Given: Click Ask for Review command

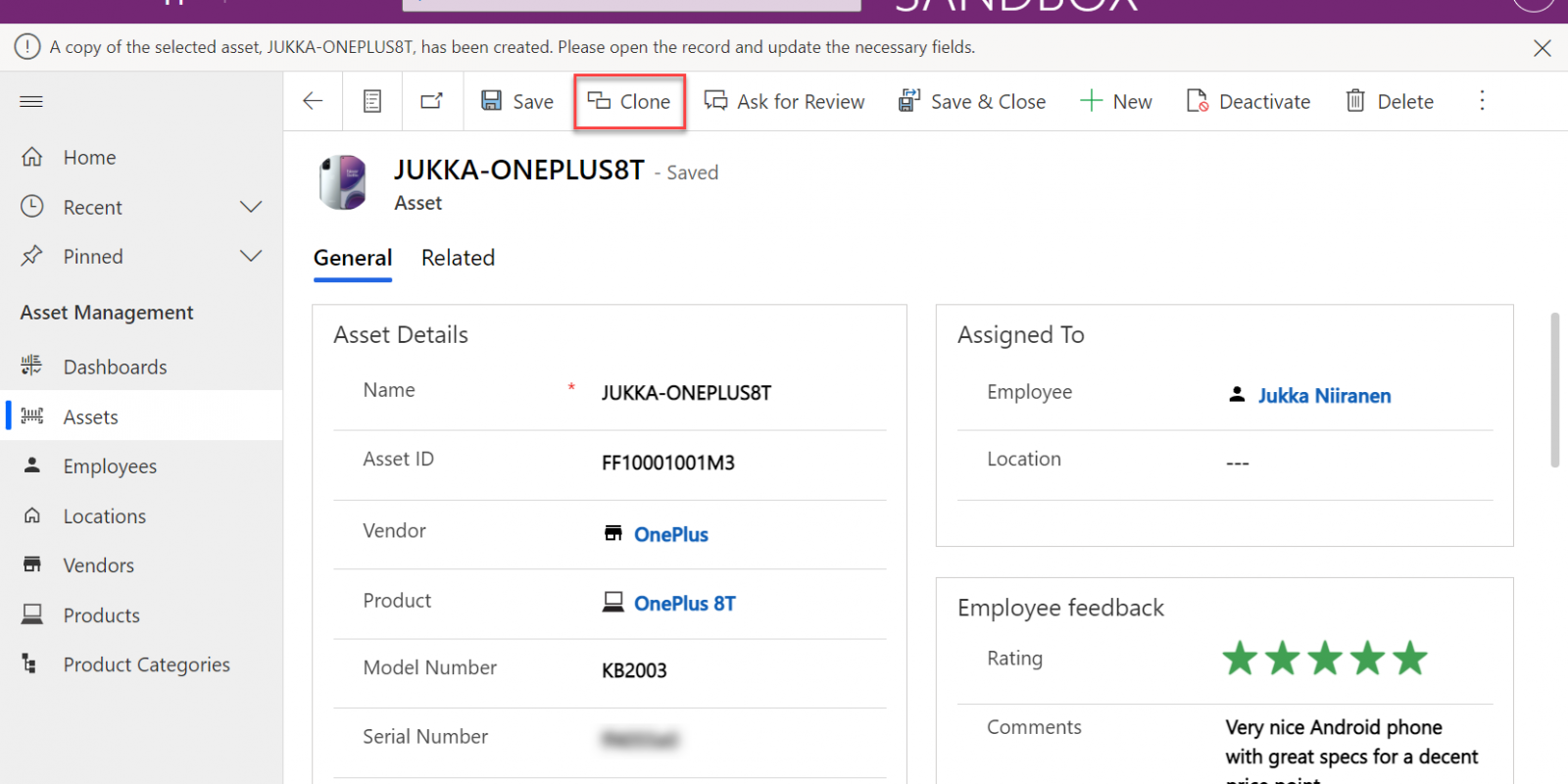Looking at the screenshot, I should (x=785, y=101).
